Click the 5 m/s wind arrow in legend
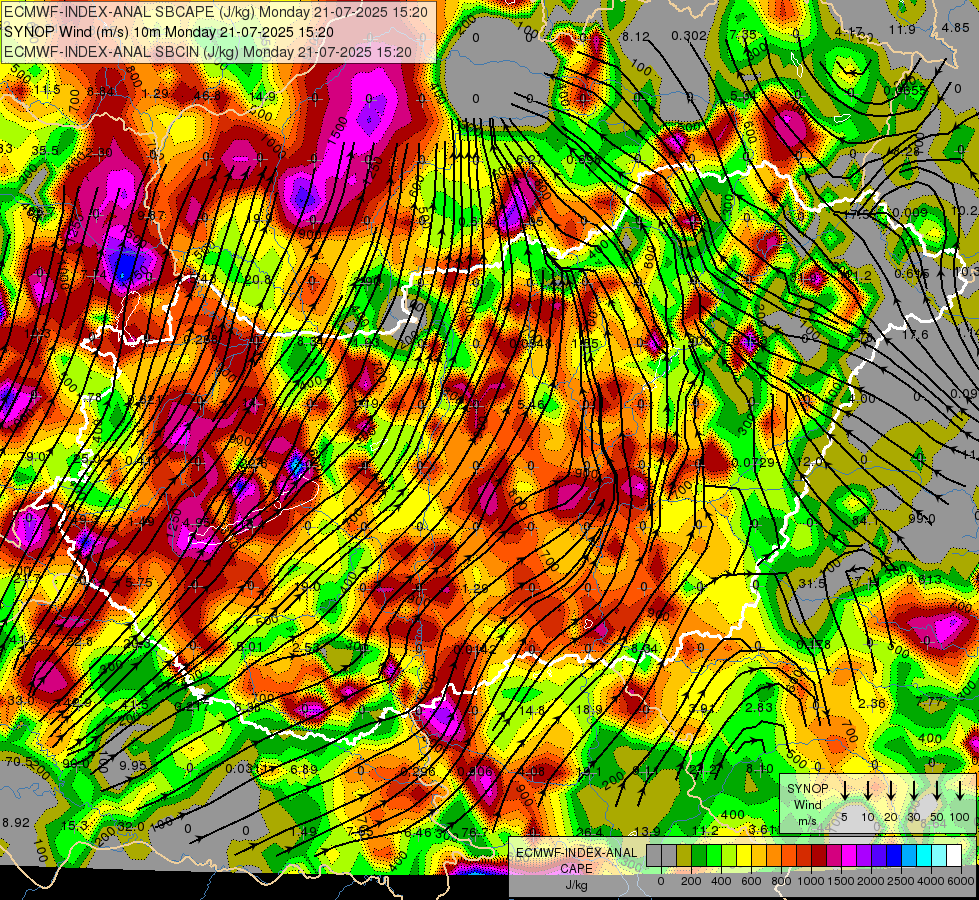This screenshot has height=900, width=979. (x=844, y=791)
